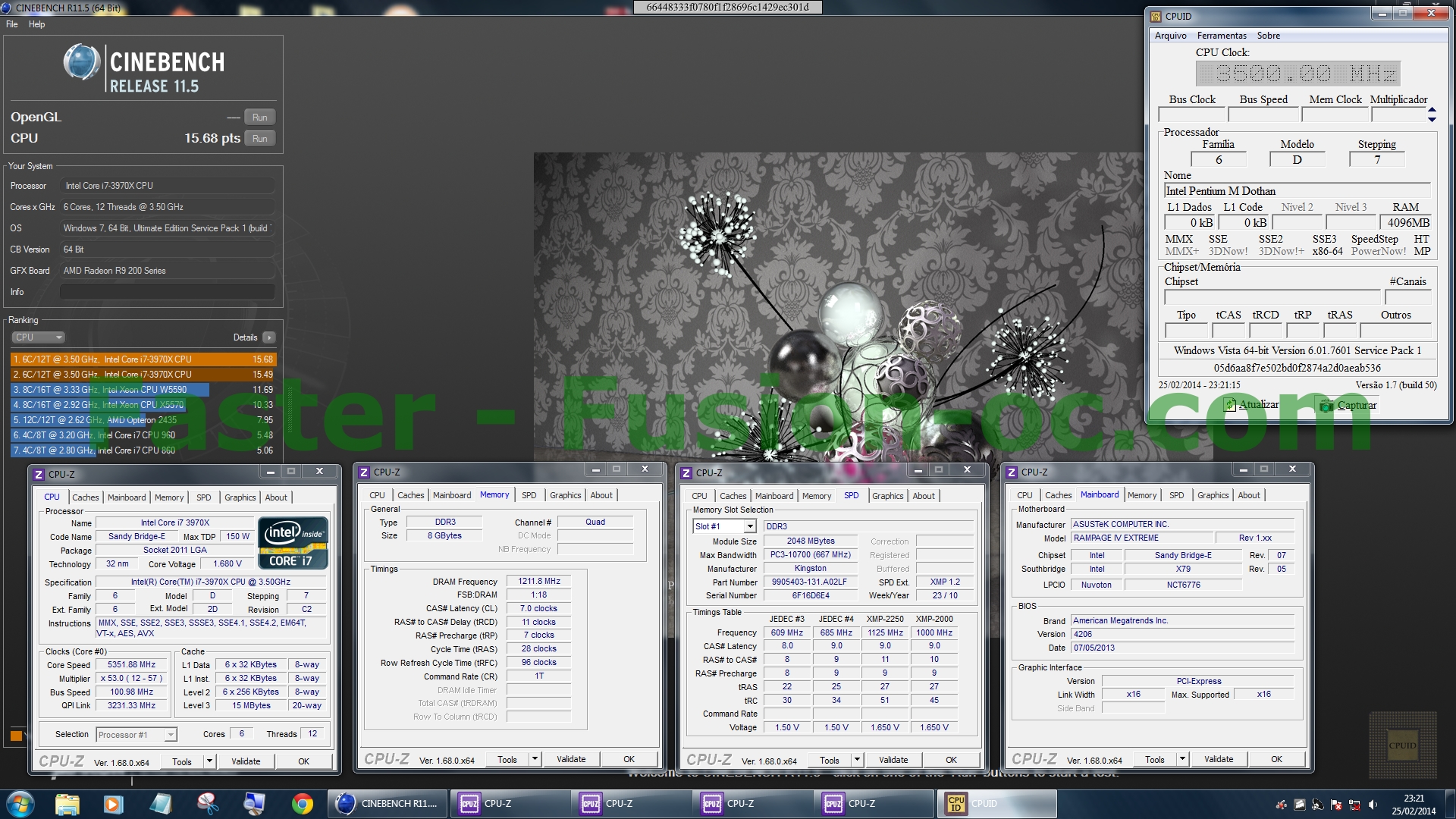Open the Processor #1 Selection dropdown
This screenshot has height=819, width=1456.
click(136, 735)
